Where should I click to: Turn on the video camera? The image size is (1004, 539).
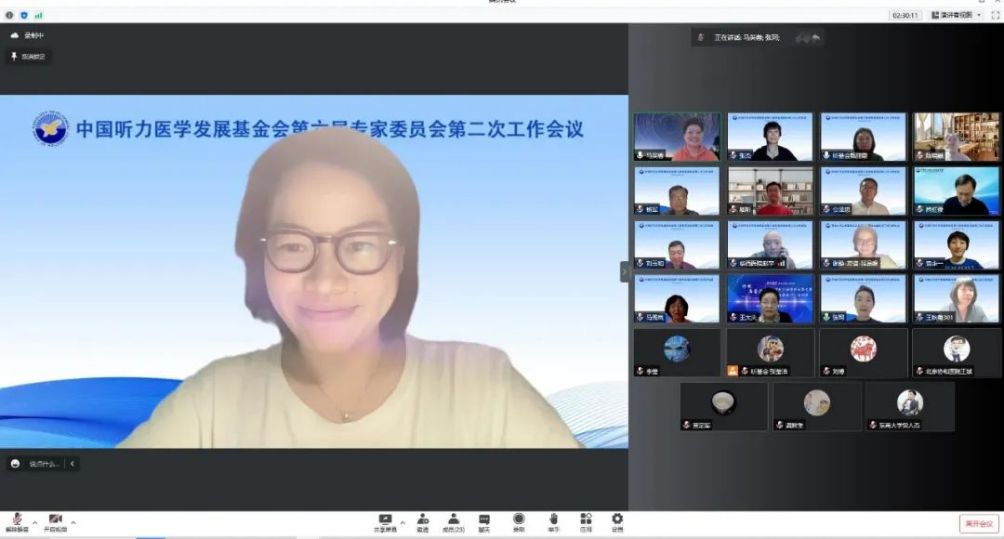(55, 520)
